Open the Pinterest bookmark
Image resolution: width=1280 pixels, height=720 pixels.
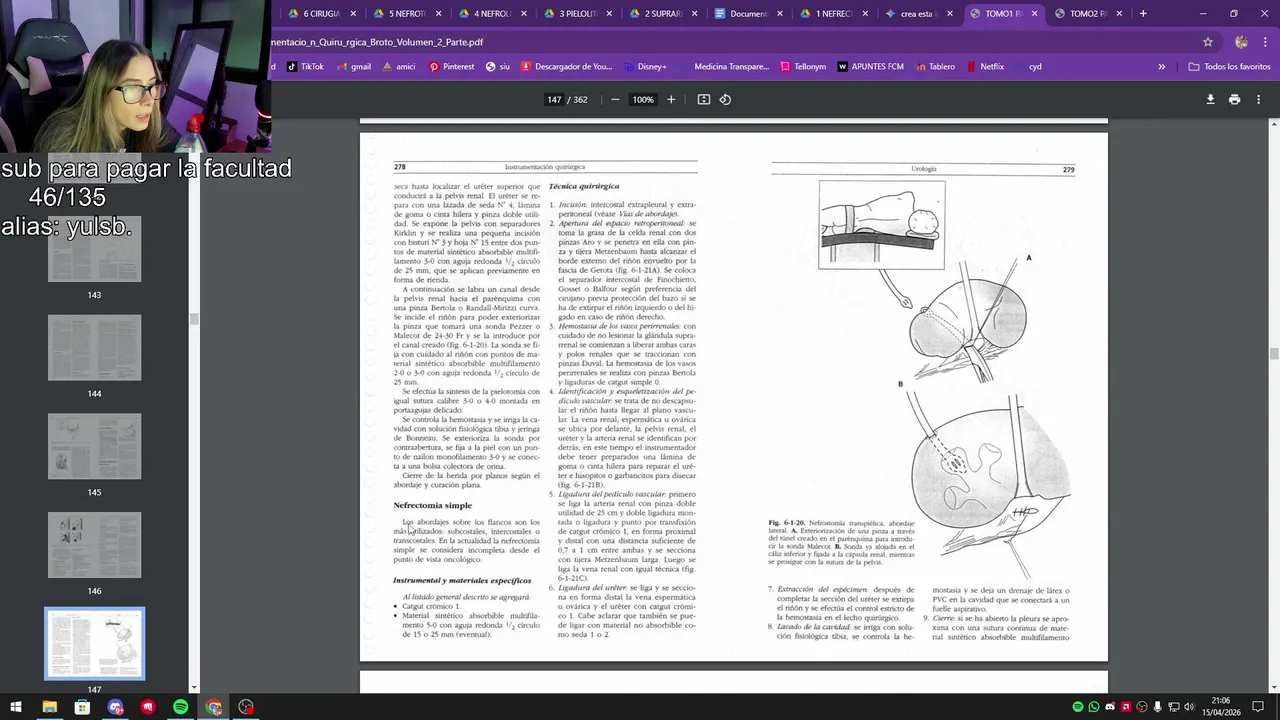click(451, 67)
